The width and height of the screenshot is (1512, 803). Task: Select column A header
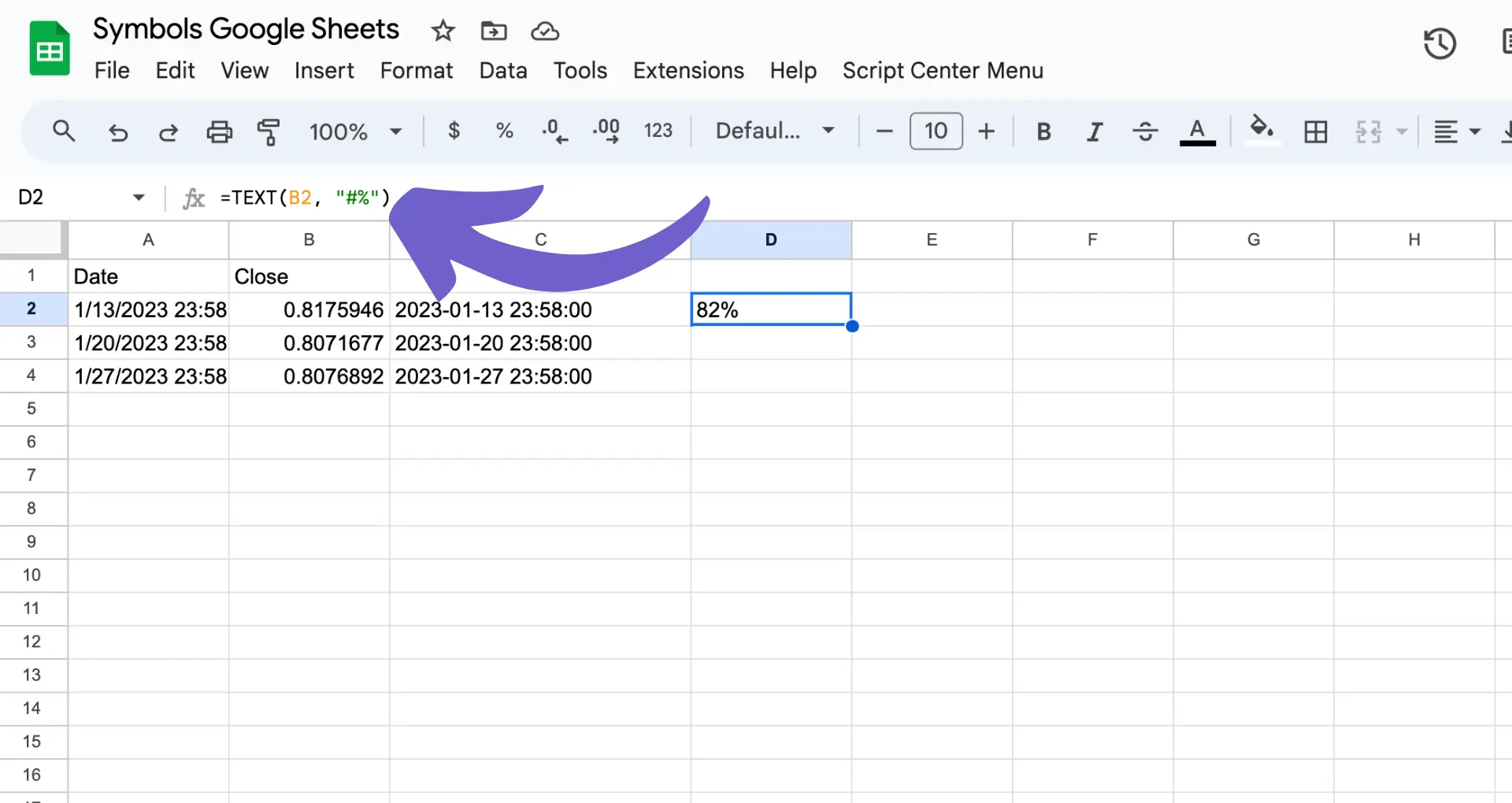pyautogui.click(x=148, y=239)
